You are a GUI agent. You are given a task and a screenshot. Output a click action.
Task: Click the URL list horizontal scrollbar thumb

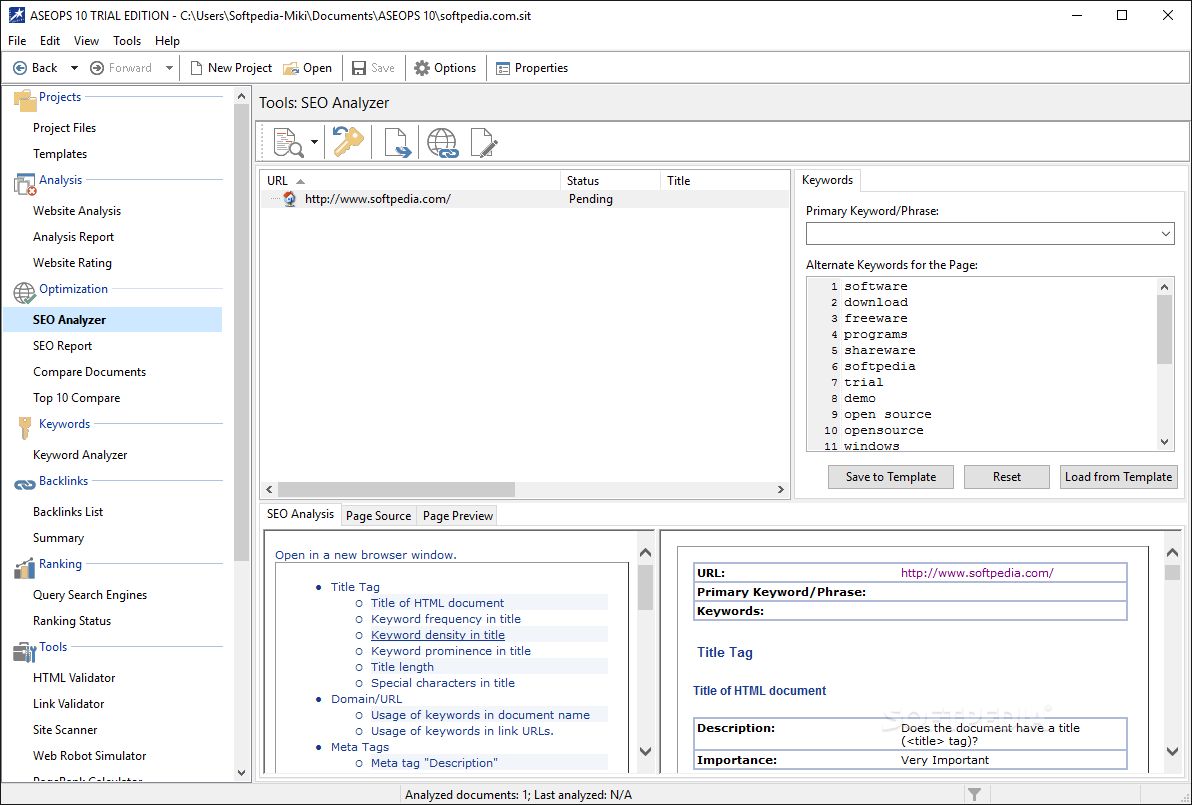pyautogui.click(x=397, y=490)
